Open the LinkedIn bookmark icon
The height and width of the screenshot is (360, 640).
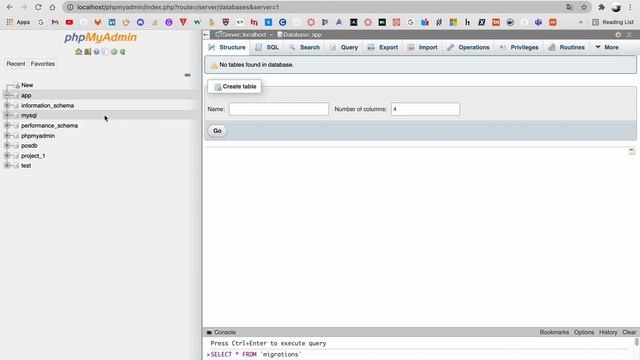(x=112, y=22)
